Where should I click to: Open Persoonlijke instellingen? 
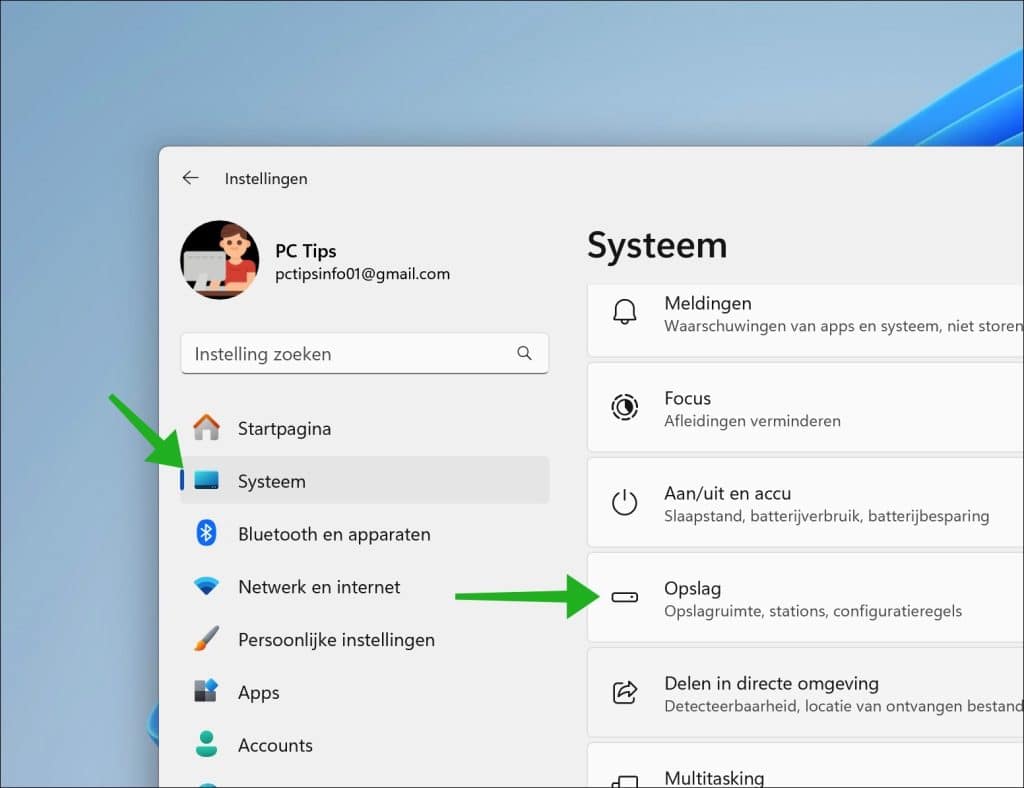coord(336,640)
